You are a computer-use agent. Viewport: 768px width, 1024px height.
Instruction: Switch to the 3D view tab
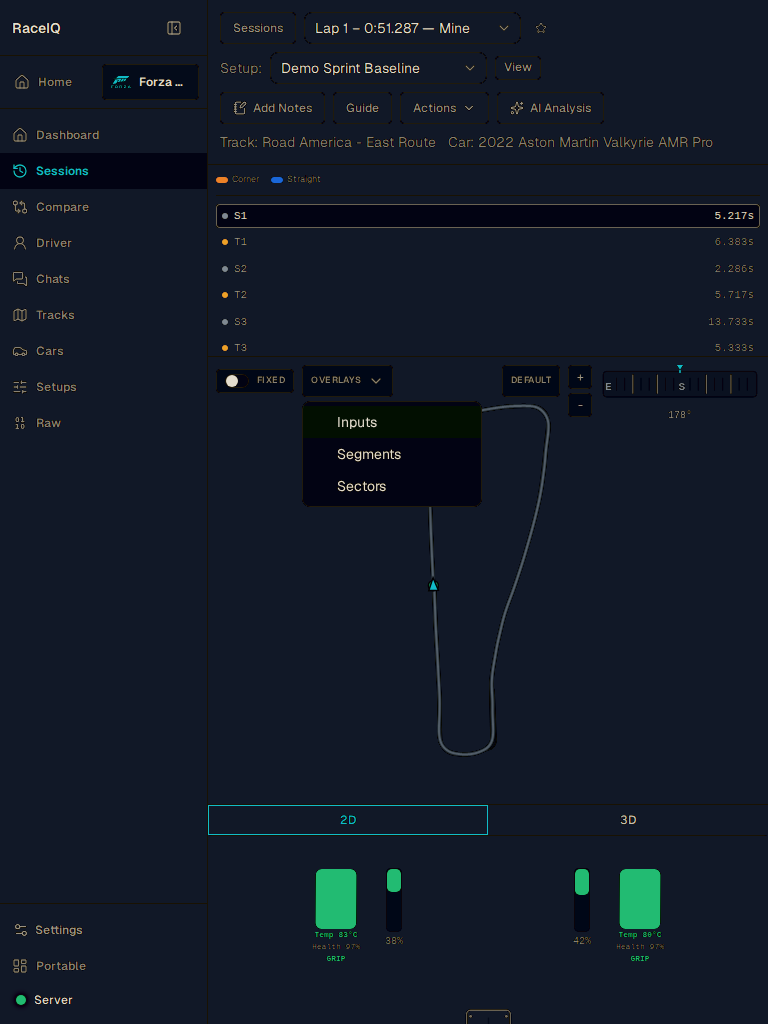(628, 820)
